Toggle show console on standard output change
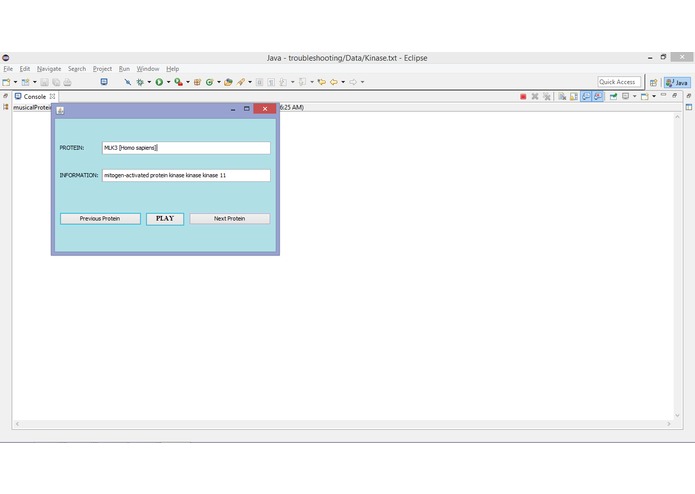This screenshot has width=695, height=494. [586, 96]
